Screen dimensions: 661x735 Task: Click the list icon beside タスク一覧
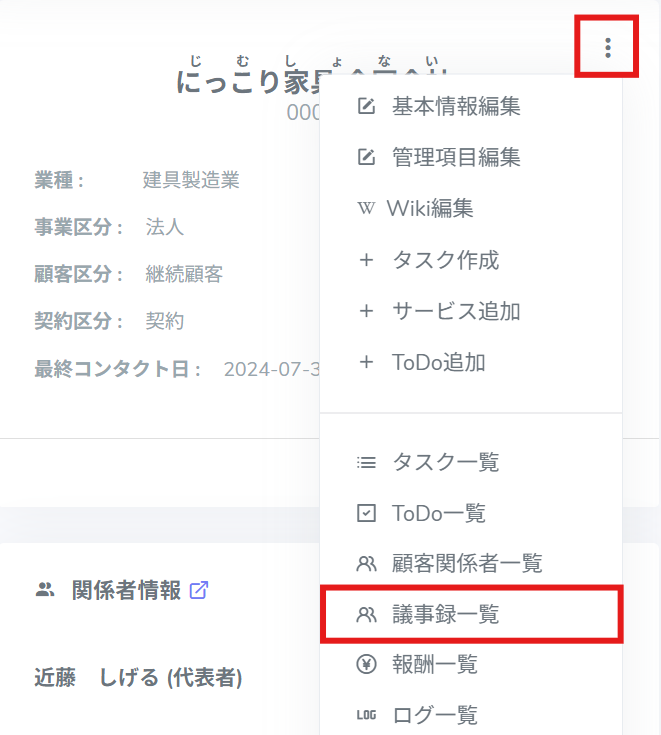click(366, 462)
